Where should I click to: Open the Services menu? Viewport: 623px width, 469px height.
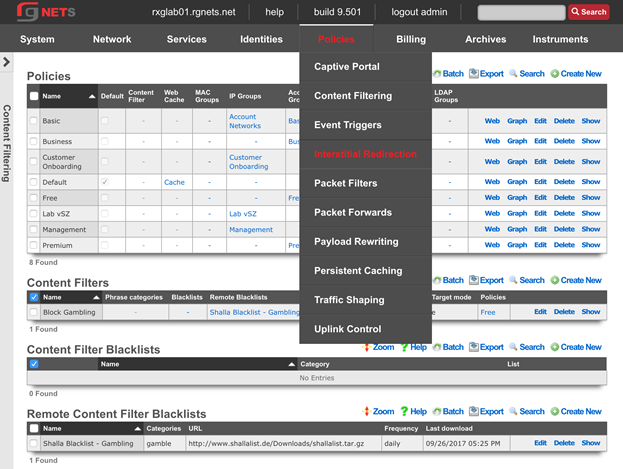187,39
